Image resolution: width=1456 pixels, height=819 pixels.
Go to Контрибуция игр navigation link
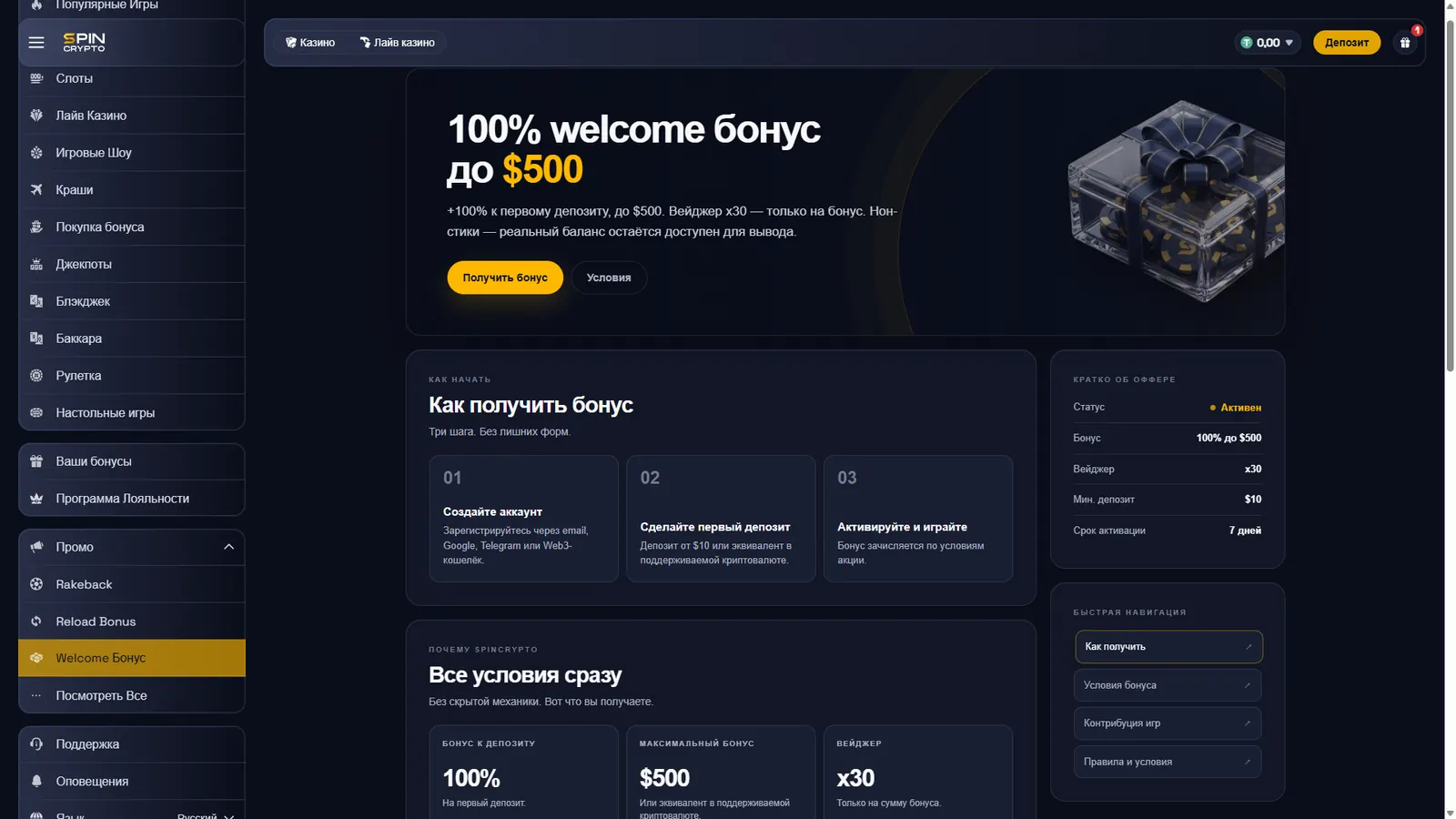coord(1168,723)
